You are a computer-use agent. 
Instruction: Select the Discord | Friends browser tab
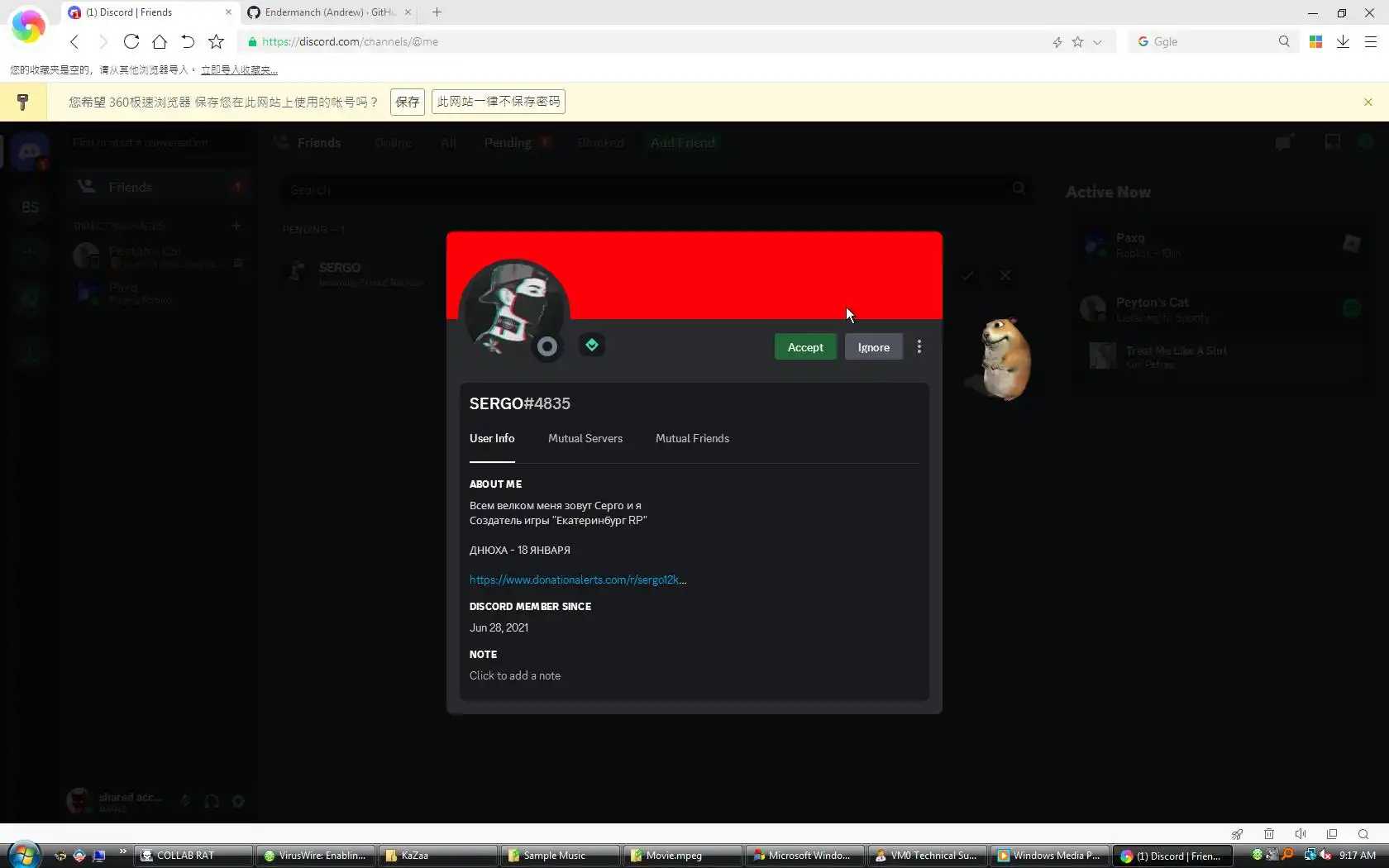tap(149, 12)
